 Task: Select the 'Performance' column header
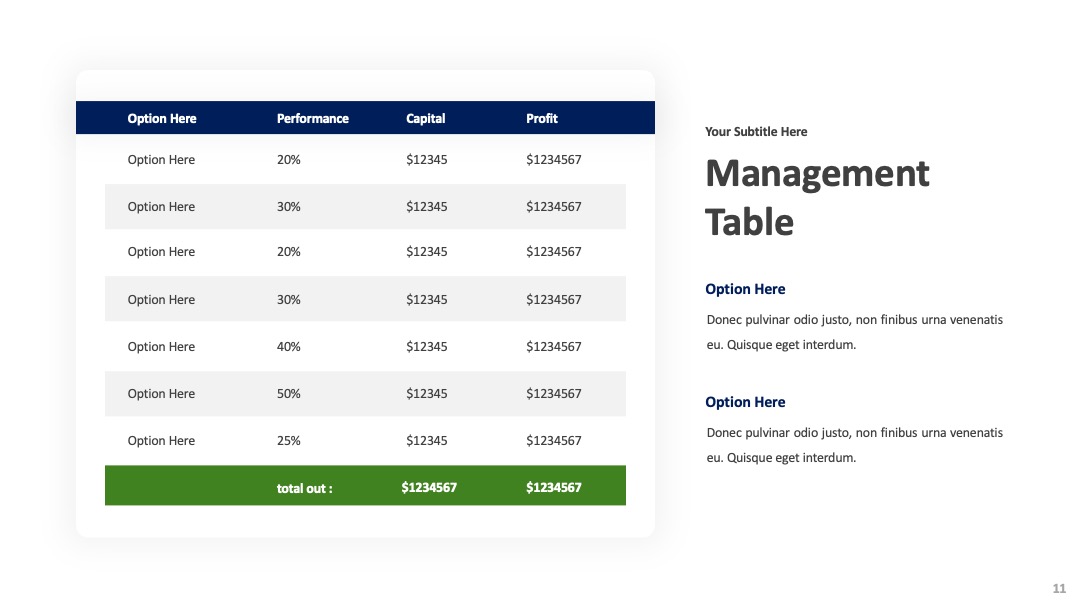(x=313, y=118)
